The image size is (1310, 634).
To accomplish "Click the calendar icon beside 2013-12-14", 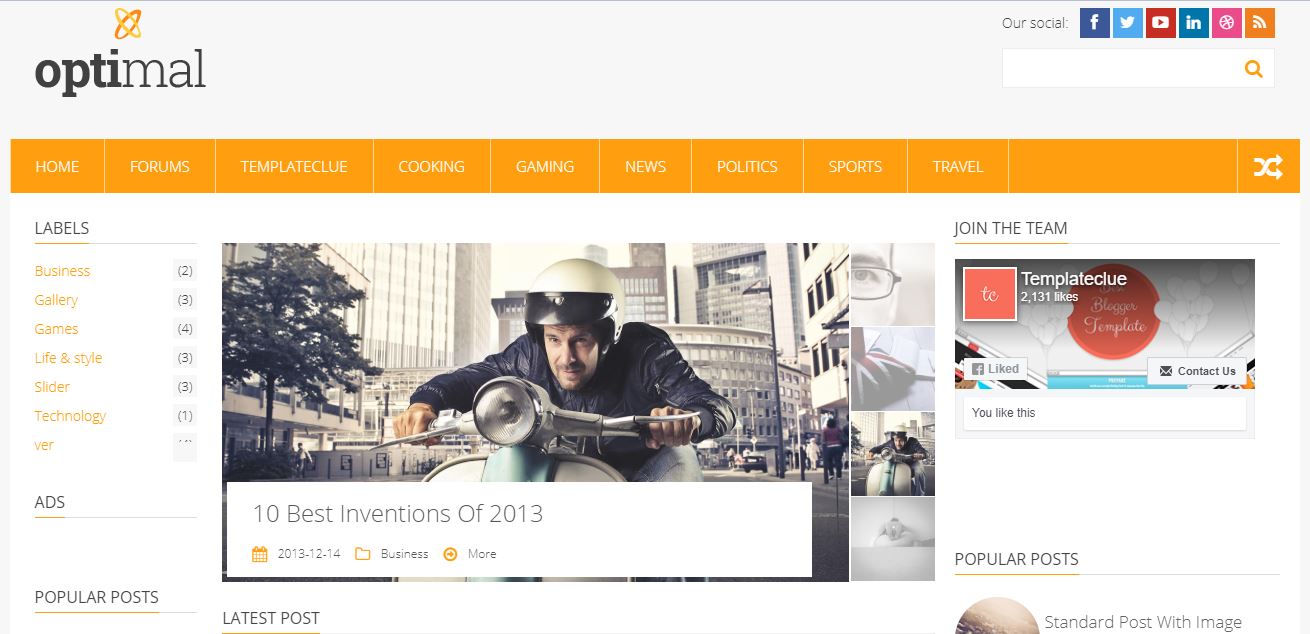I will point(260,554).
